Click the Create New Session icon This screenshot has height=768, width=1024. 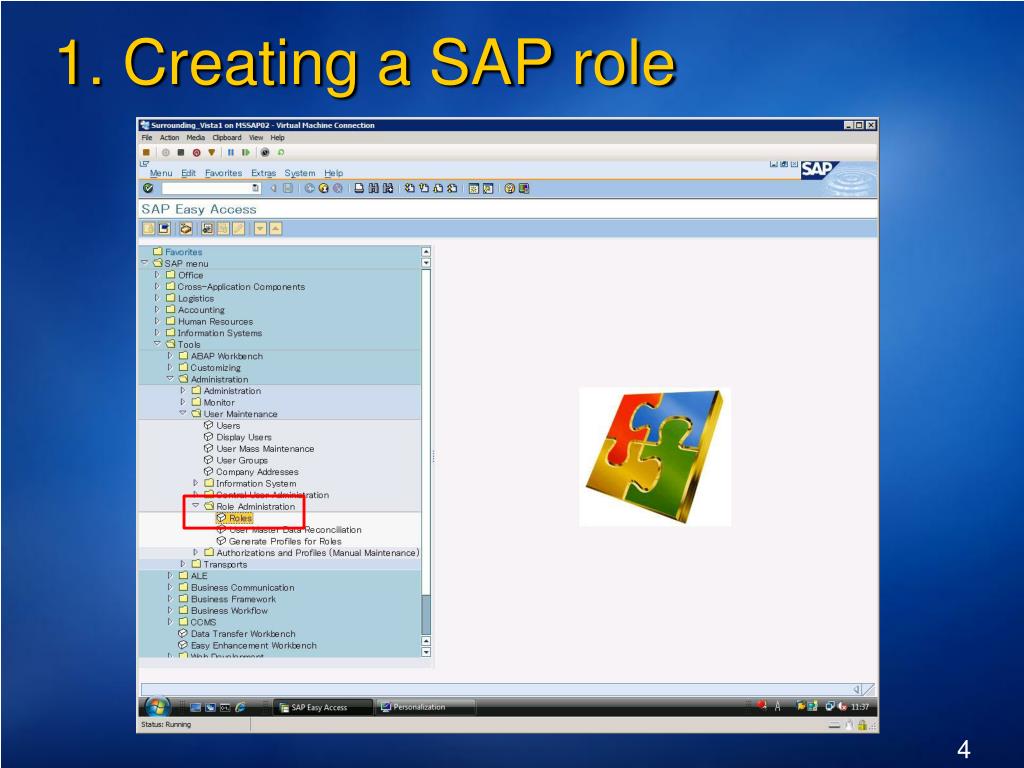point(473,188)
